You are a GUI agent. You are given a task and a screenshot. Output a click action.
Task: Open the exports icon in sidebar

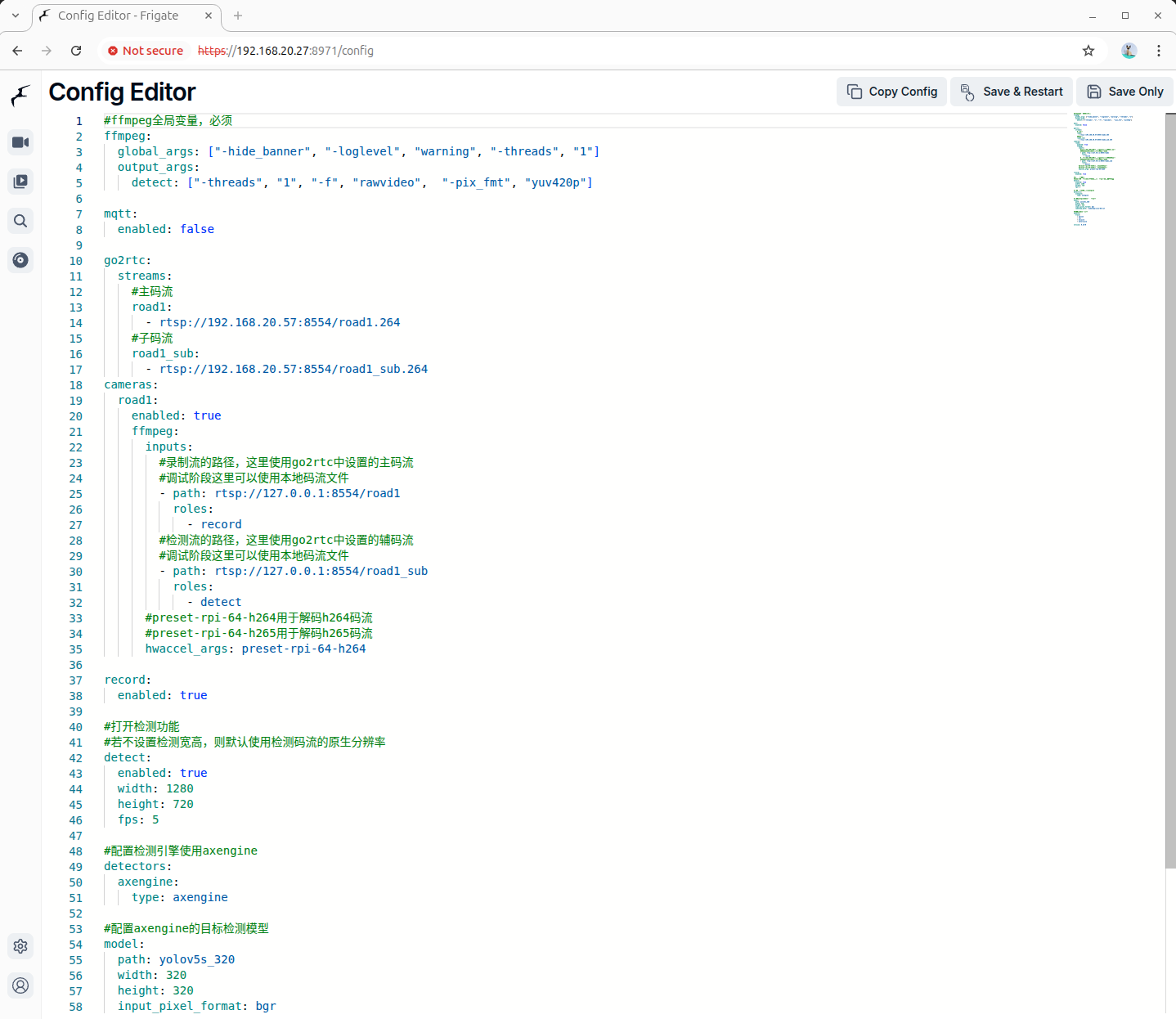[20, 260]
